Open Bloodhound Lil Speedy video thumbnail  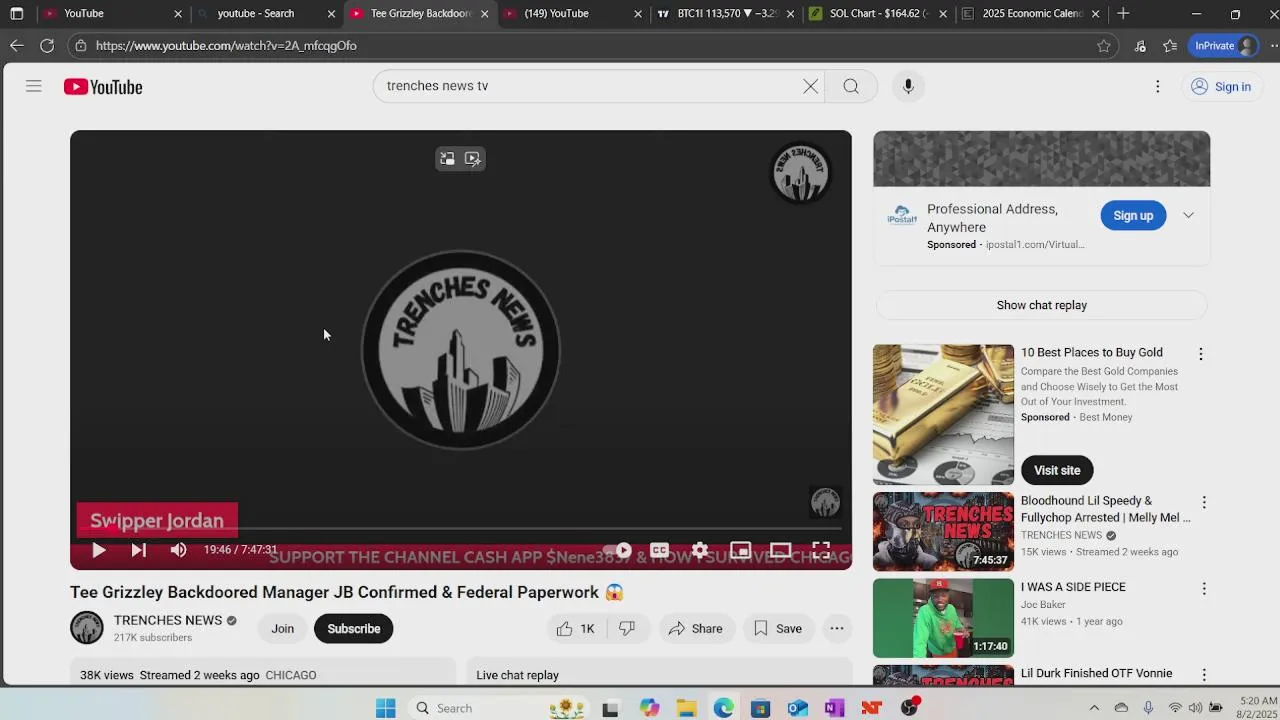[943, 531]
